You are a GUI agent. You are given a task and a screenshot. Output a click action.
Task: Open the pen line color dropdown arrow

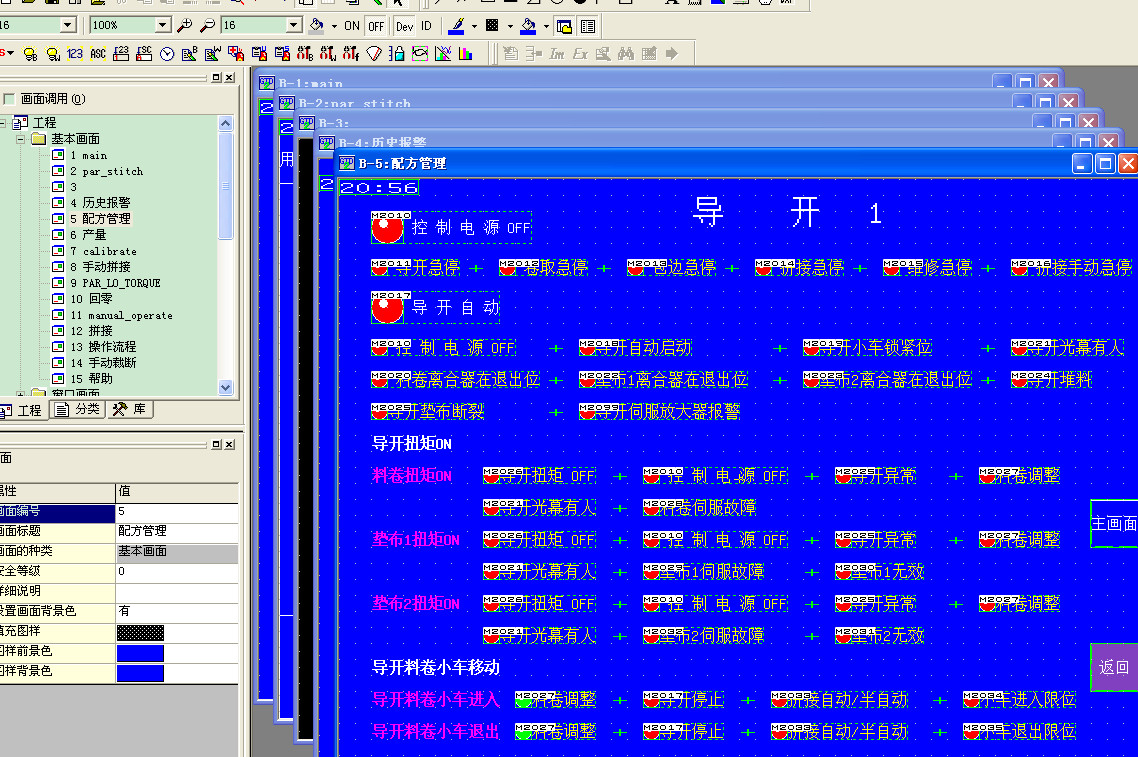[474, 26]
